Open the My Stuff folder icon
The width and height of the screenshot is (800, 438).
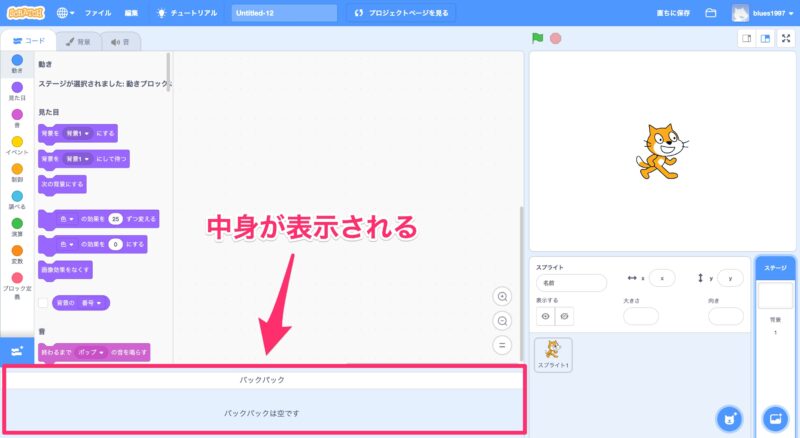[711, 13]
